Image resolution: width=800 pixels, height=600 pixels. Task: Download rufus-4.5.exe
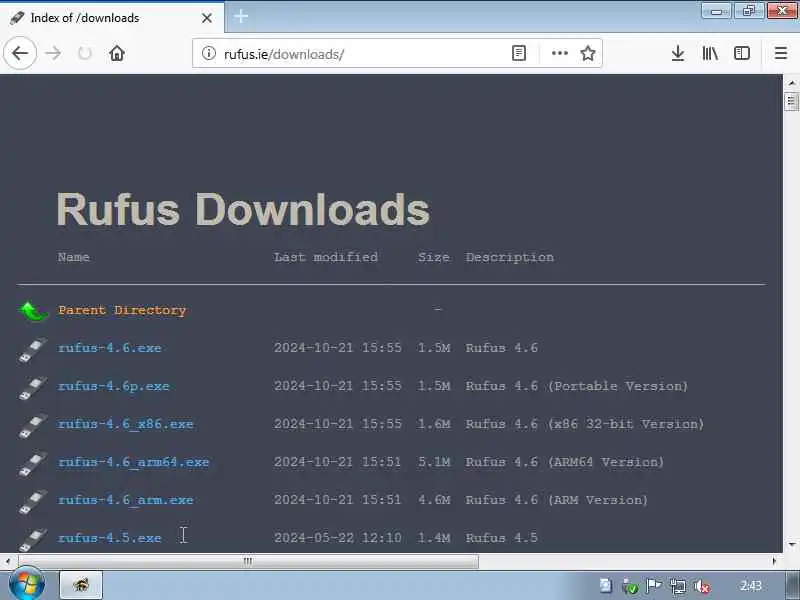coord(110,538)
